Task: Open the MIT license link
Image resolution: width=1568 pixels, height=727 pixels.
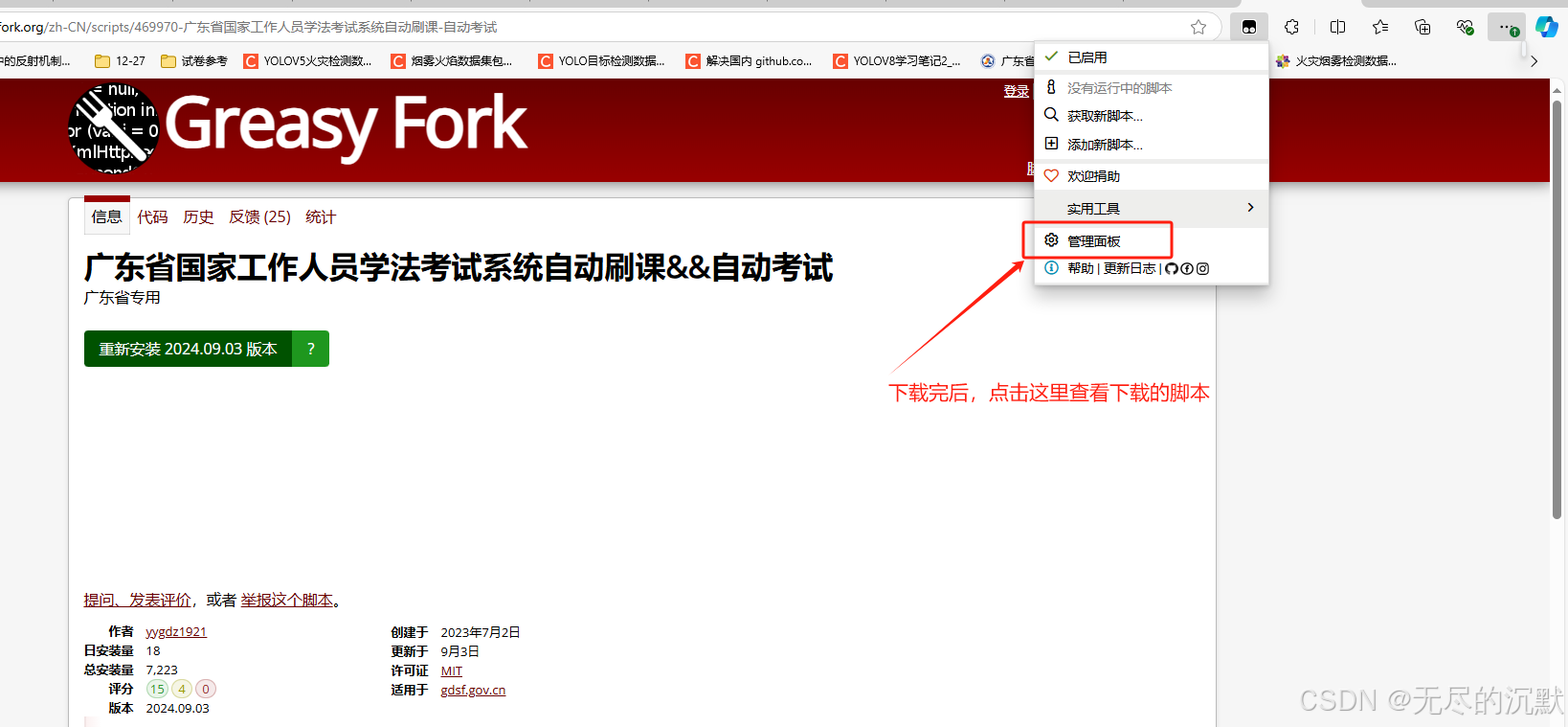Action: coord(452,670)
